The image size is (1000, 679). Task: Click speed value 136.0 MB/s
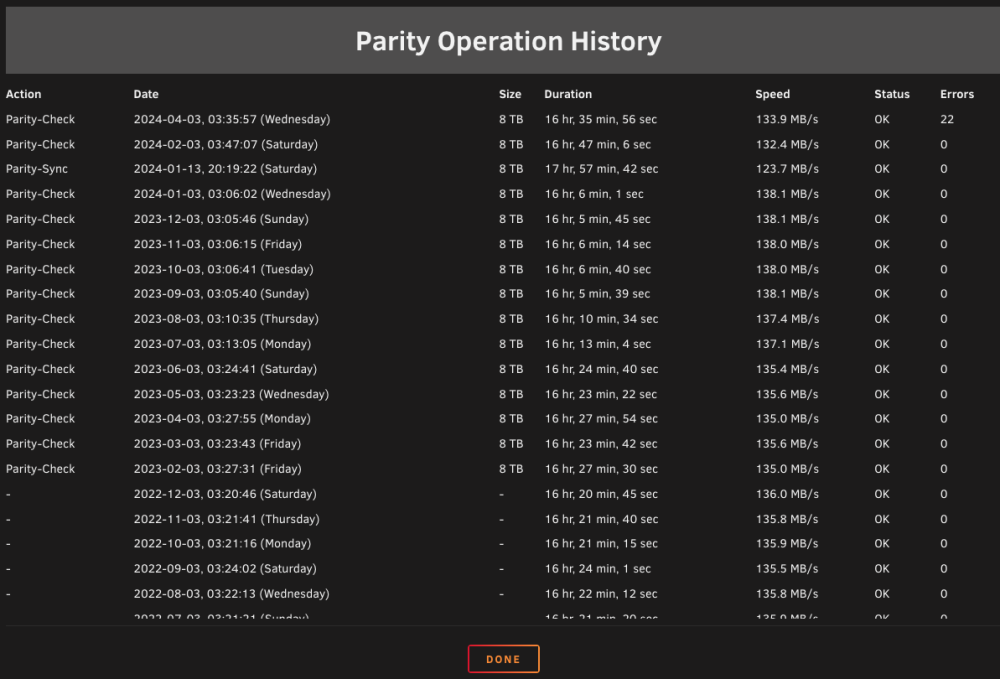[787, 494]
